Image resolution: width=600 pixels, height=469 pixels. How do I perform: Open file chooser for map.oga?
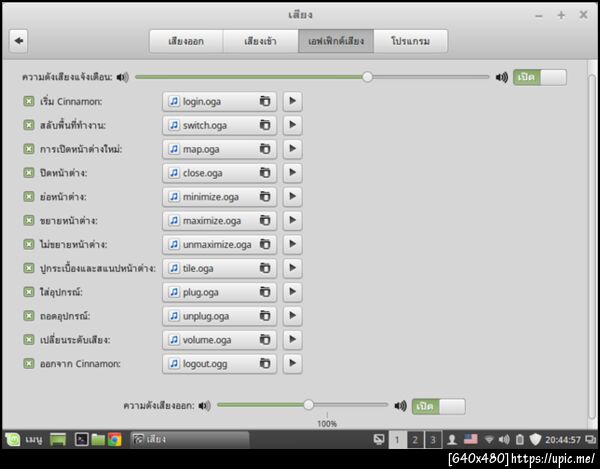[219, 149]
